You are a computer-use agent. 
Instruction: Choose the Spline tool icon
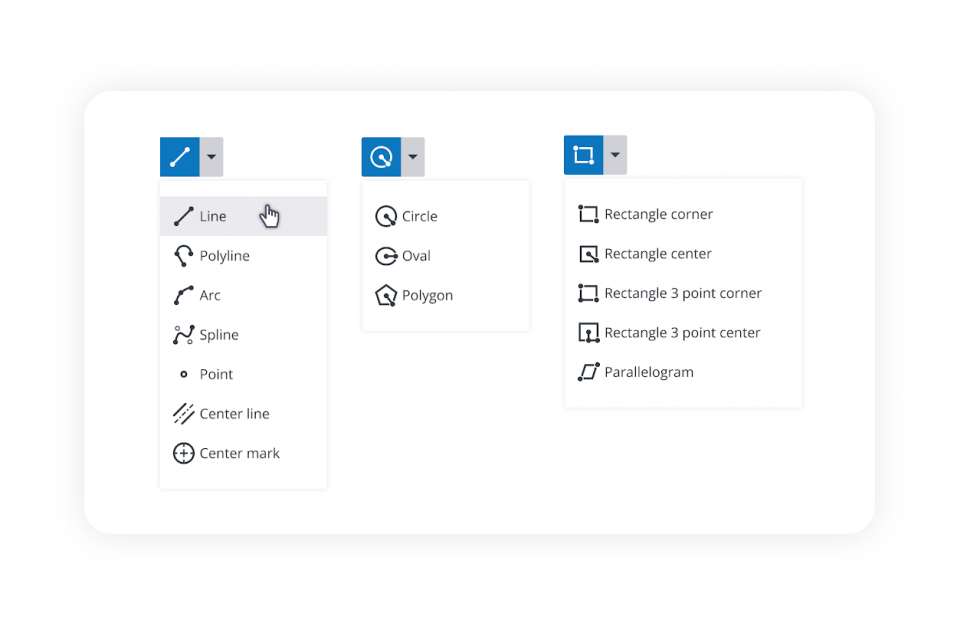click(184, 335)
